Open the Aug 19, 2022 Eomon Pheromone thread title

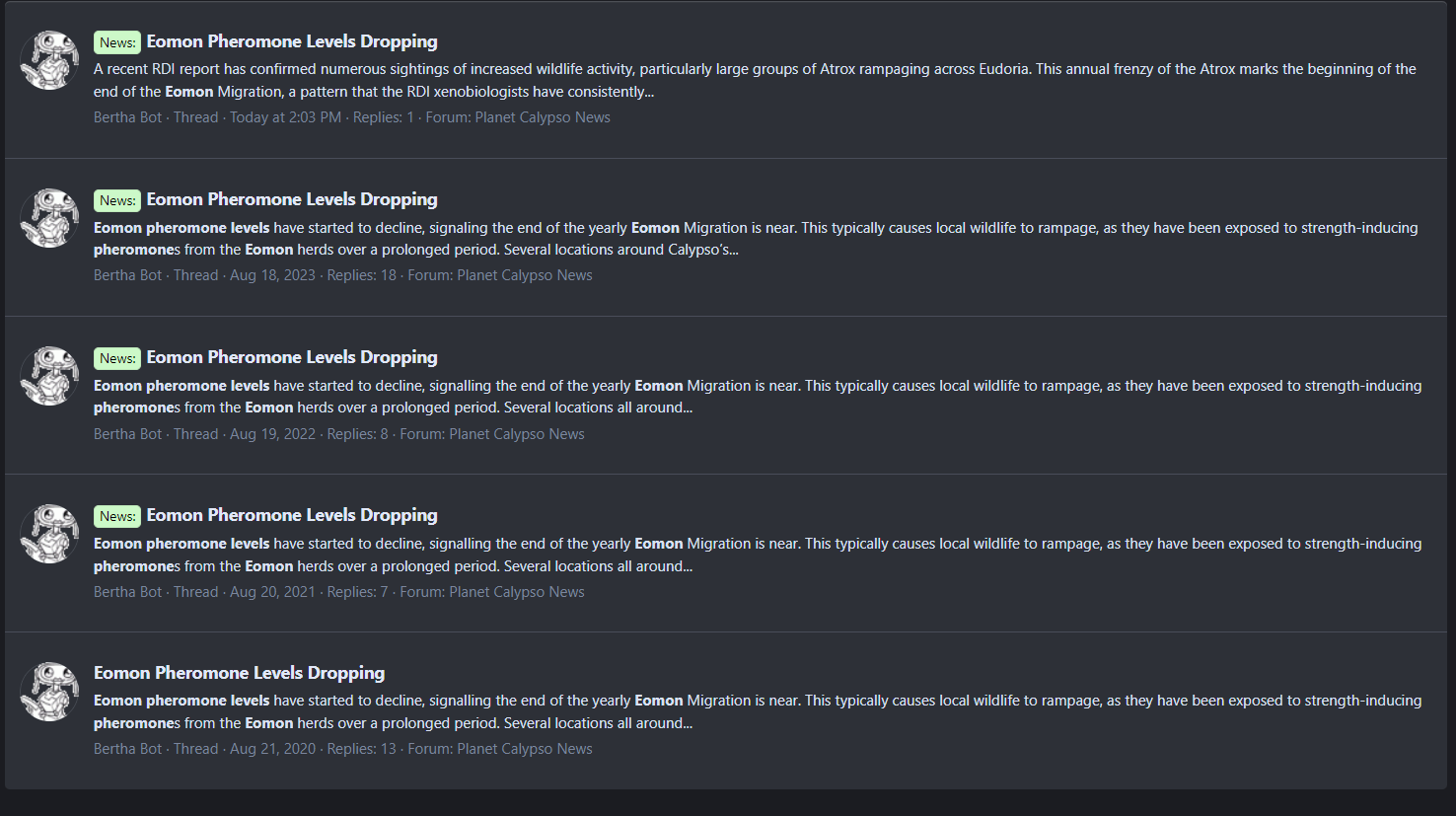coord(292,357)
